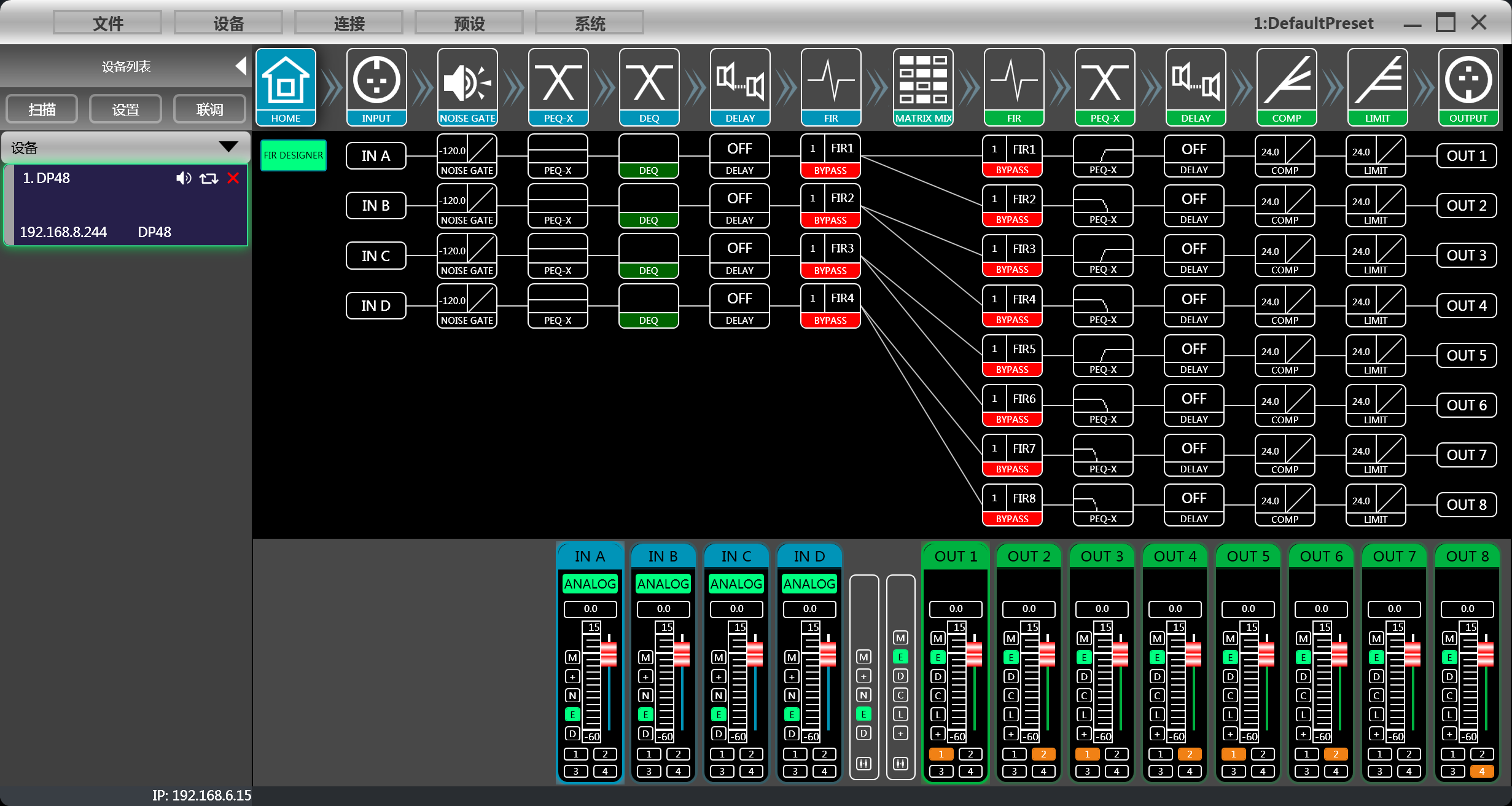Click IN A gain value field 0.0
Image resolution: width=1512 pixels, height=806 pixels.
590,609
